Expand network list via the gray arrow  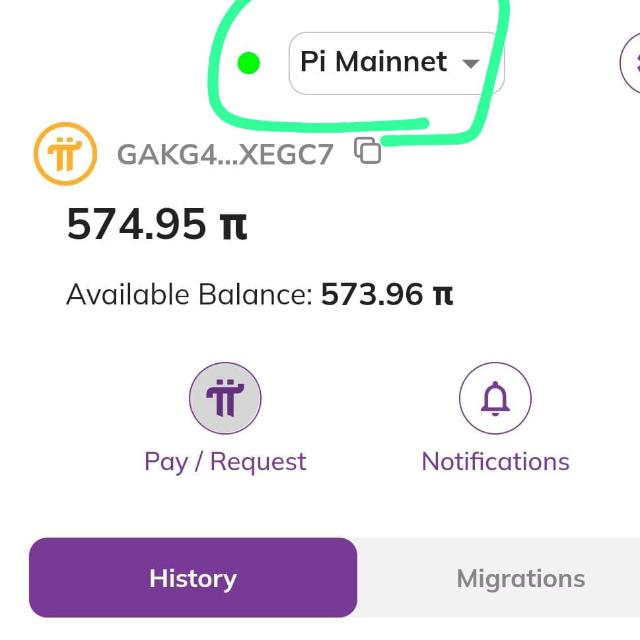471,64
